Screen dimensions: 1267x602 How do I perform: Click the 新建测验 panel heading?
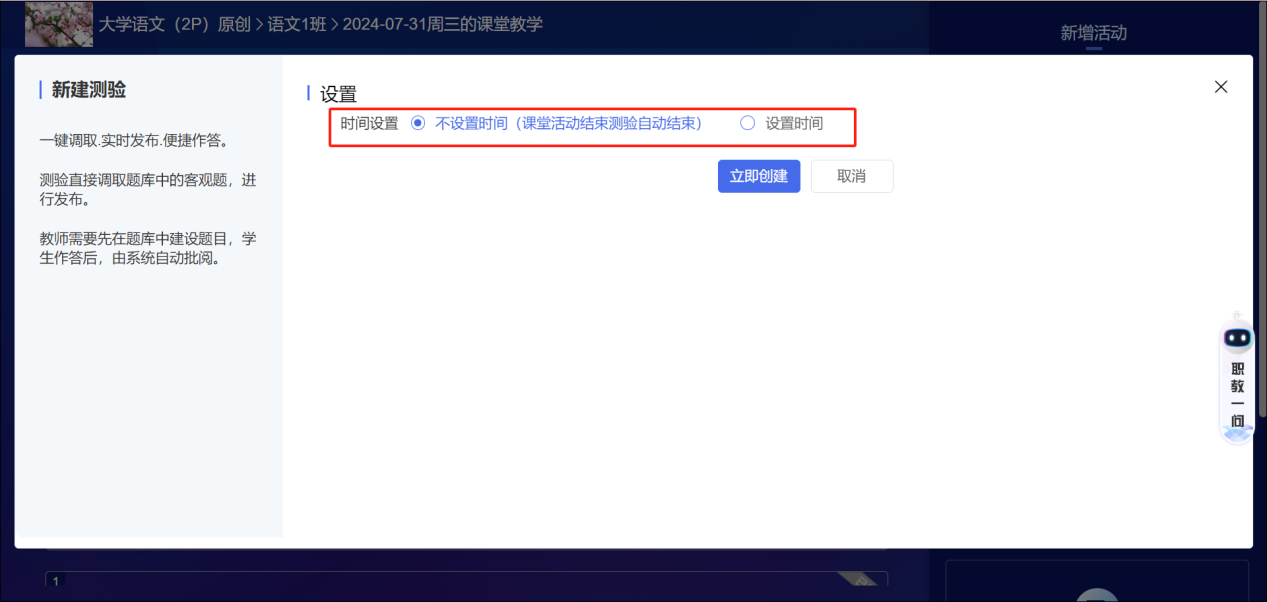(88, 90)
